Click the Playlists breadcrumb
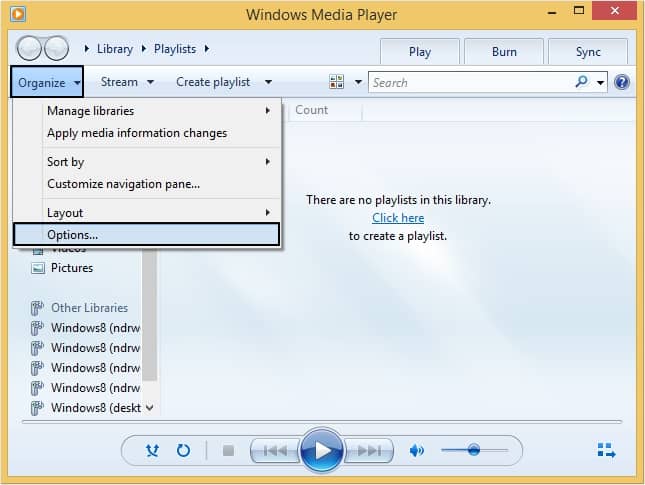The height and width of the screenshot is (485, 645). (x=175, y=49)
